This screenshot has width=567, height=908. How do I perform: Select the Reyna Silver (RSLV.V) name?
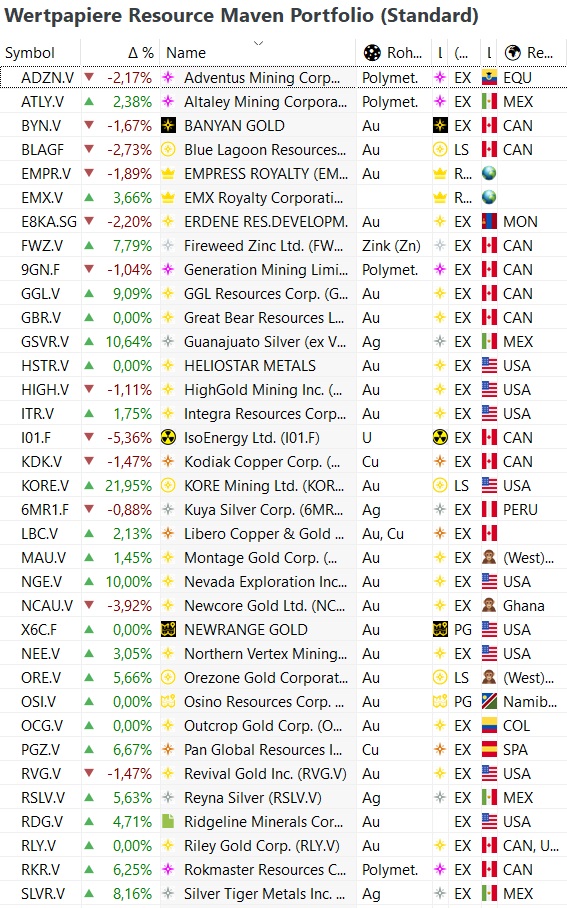tap(253, 798)
